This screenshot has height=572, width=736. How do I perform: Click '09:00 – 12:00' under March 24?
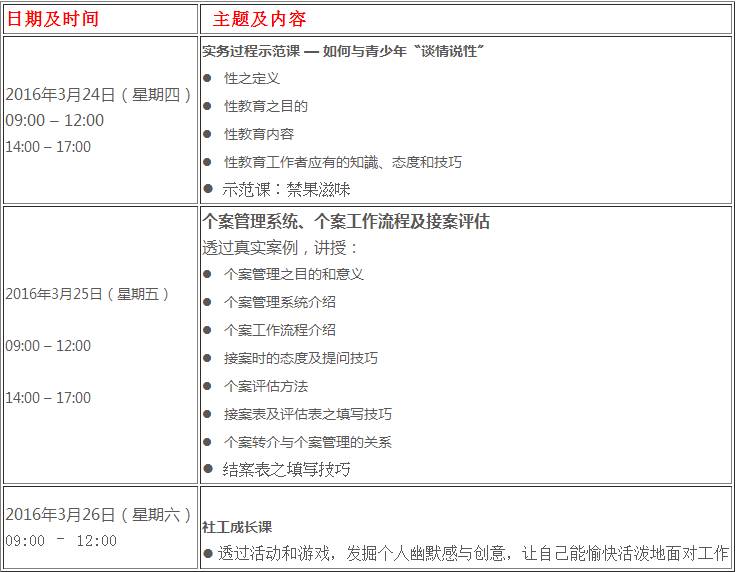[54, 121]
